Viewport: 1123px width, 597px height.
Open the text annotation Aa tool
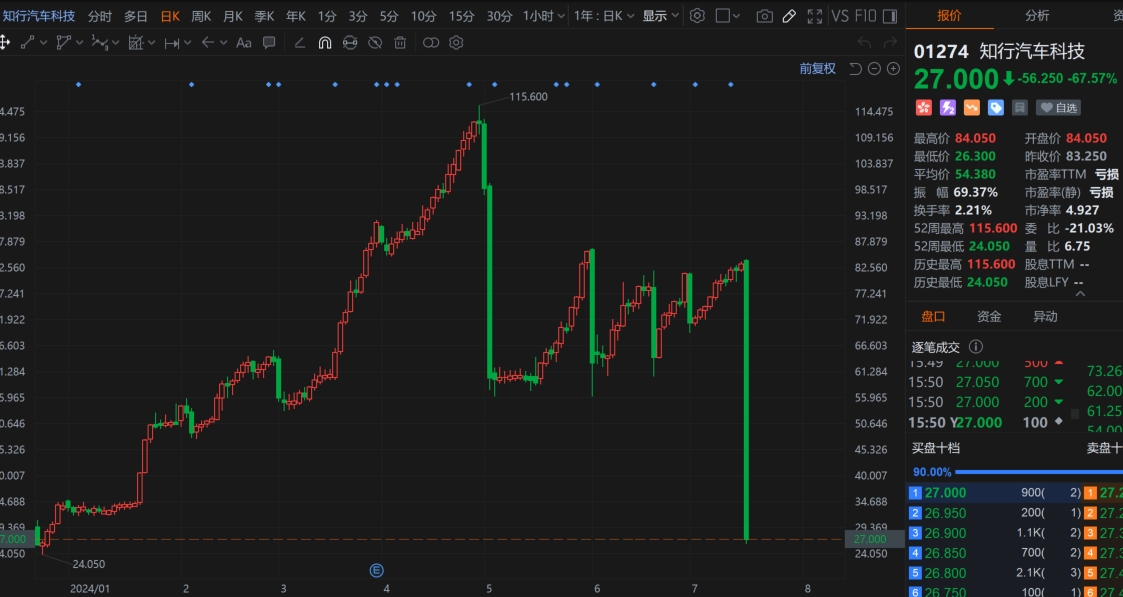[243, 43]
